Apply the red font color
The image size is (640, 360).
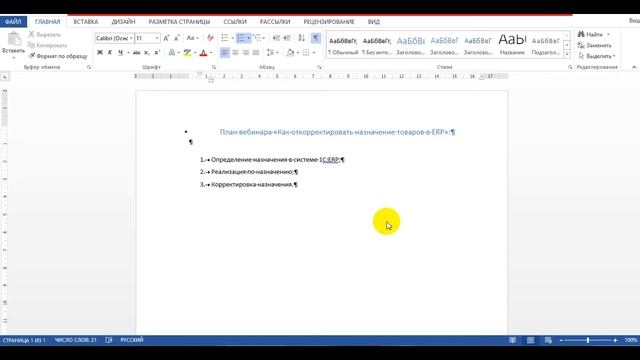click(x=203, y=53)
